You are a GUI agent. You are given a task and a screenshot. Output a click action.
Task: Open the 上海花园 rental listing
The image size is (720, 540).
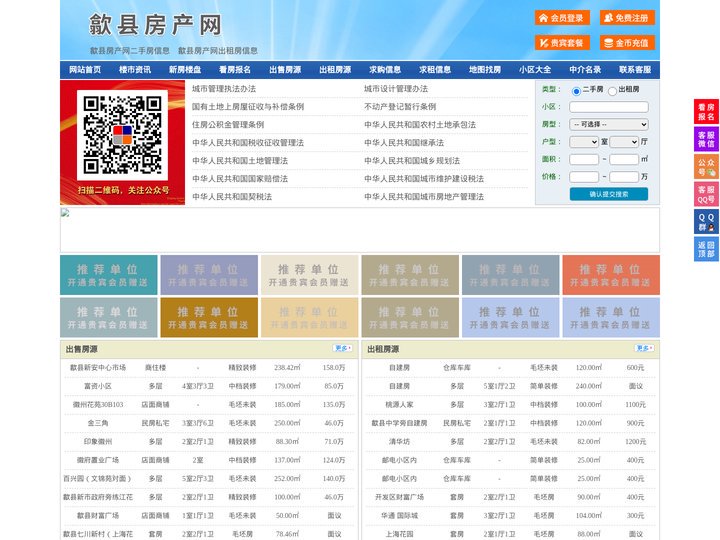tap(399, 534)
